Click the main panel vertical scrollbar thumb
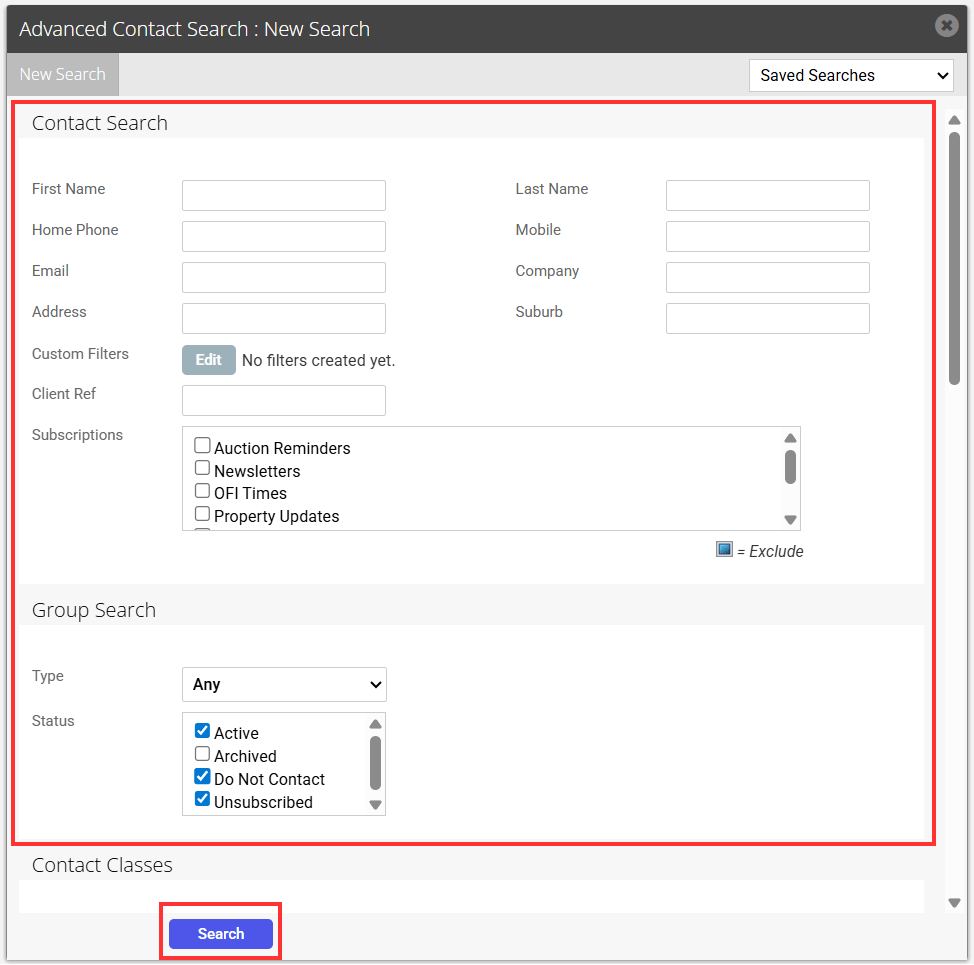This screenshot has width=974, height=965. pos(955,258)
